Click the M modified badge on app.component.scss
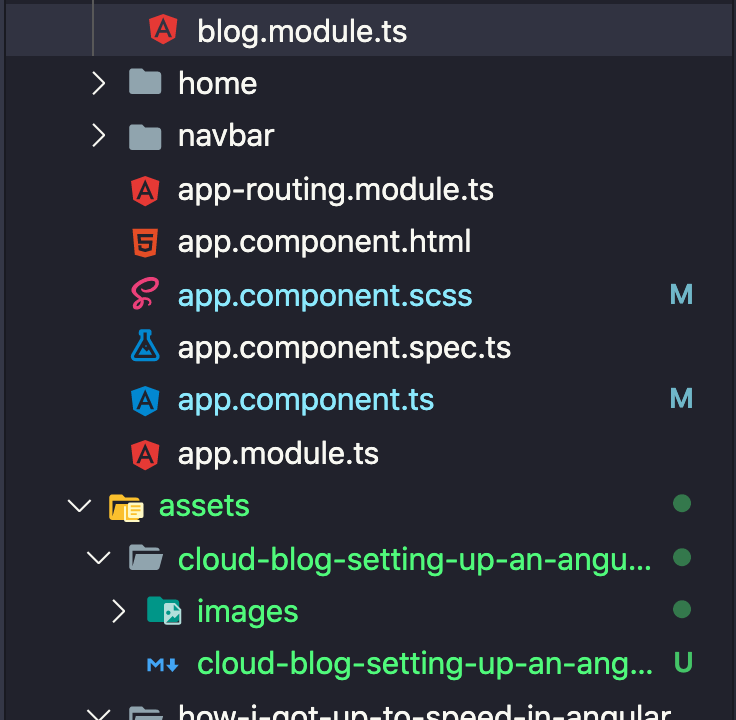This screenshot has width=736, height=720. [x=681, y=295]
